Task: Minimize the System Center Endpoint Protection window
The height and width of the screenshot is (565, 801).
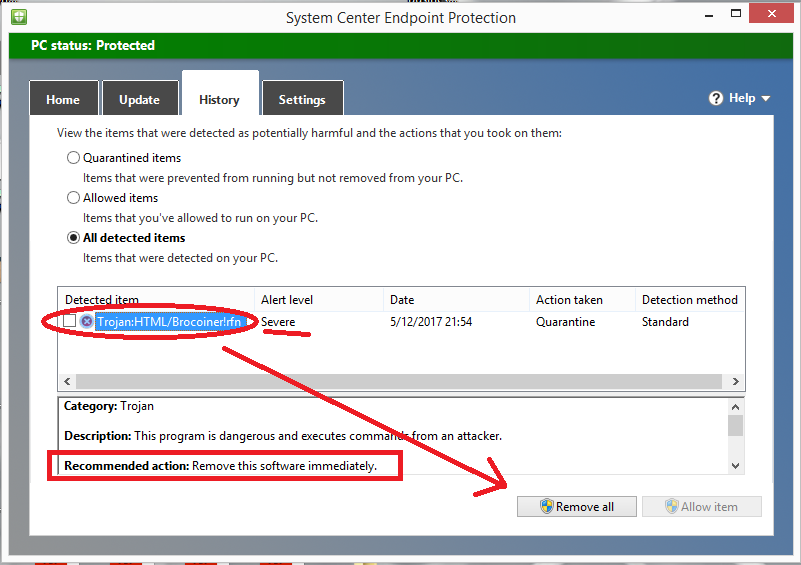Action: (709, 15)
